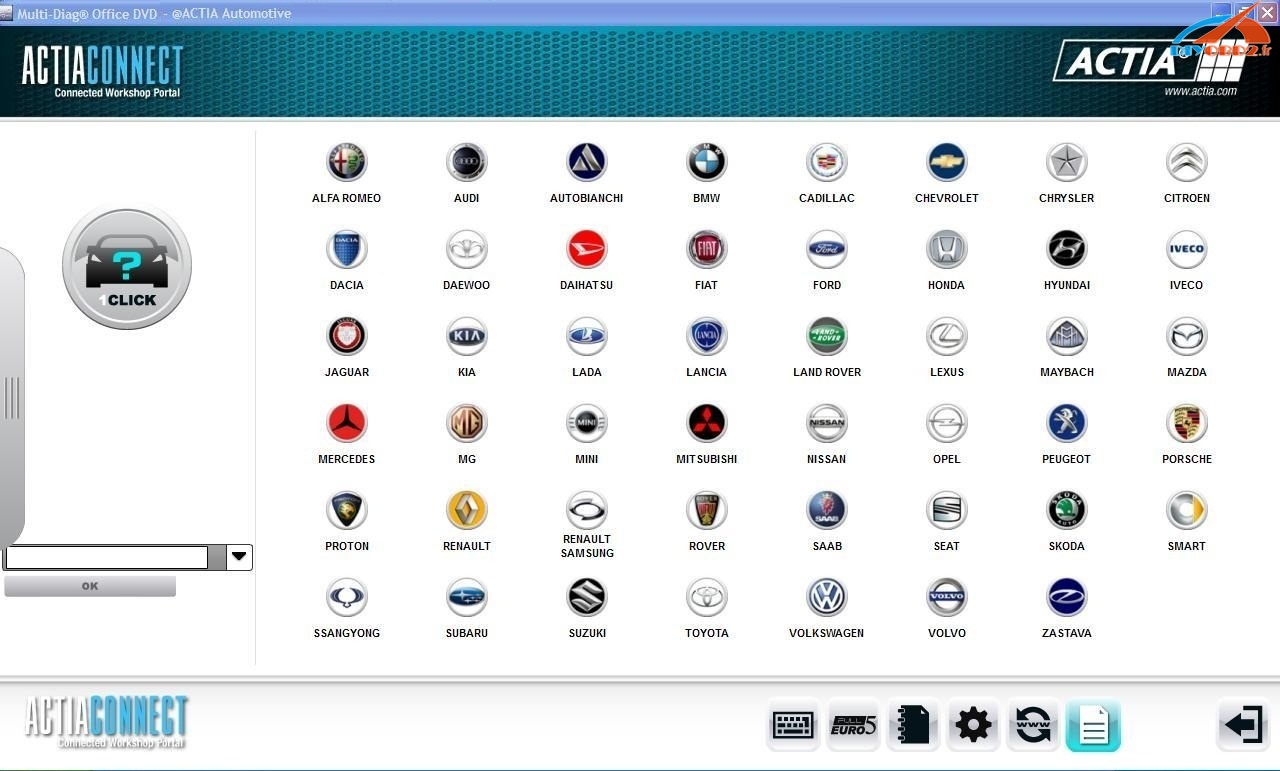Select the Lancia shield icon
Viewport: 1280px width, 771px height.
click(707, 336)
